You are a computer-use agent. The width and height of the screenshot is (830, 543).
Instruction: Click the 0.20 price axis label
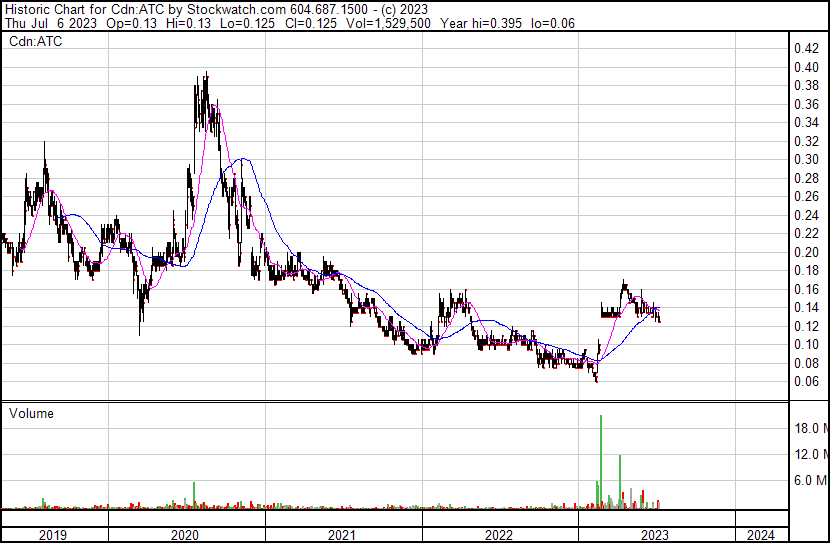click(806, 252)
